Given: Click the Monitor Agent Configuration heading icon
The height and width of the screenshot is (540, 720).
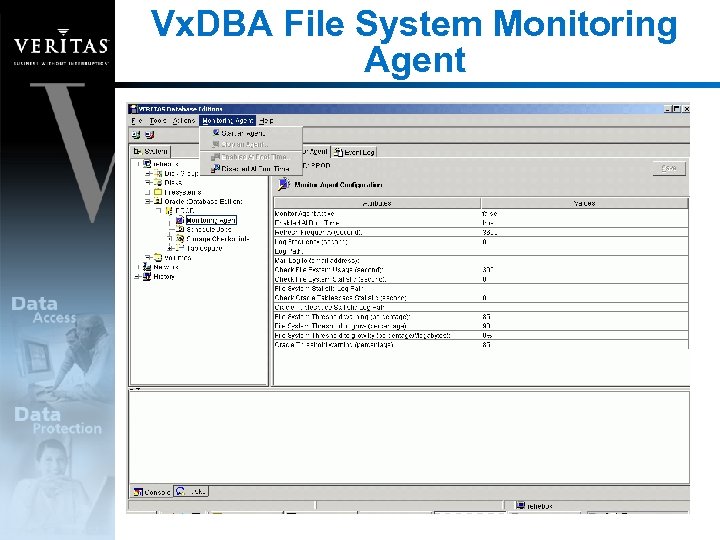Looking at the screenshot, I should click(x=284, y=184).
